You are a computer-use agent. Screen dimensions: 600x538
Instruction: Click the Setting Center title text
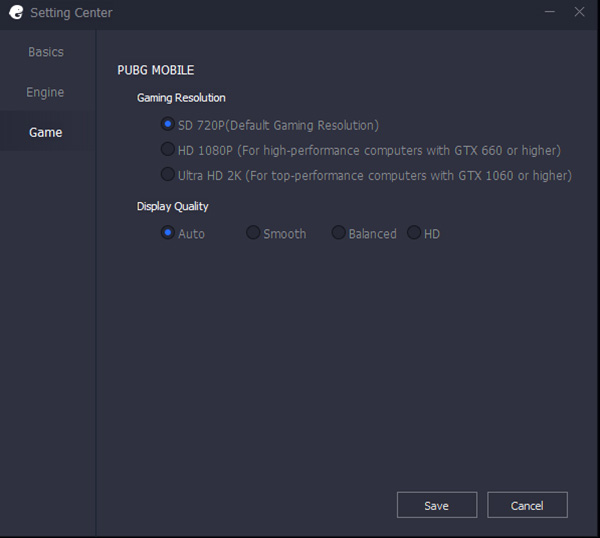click(x=71, y=13)
